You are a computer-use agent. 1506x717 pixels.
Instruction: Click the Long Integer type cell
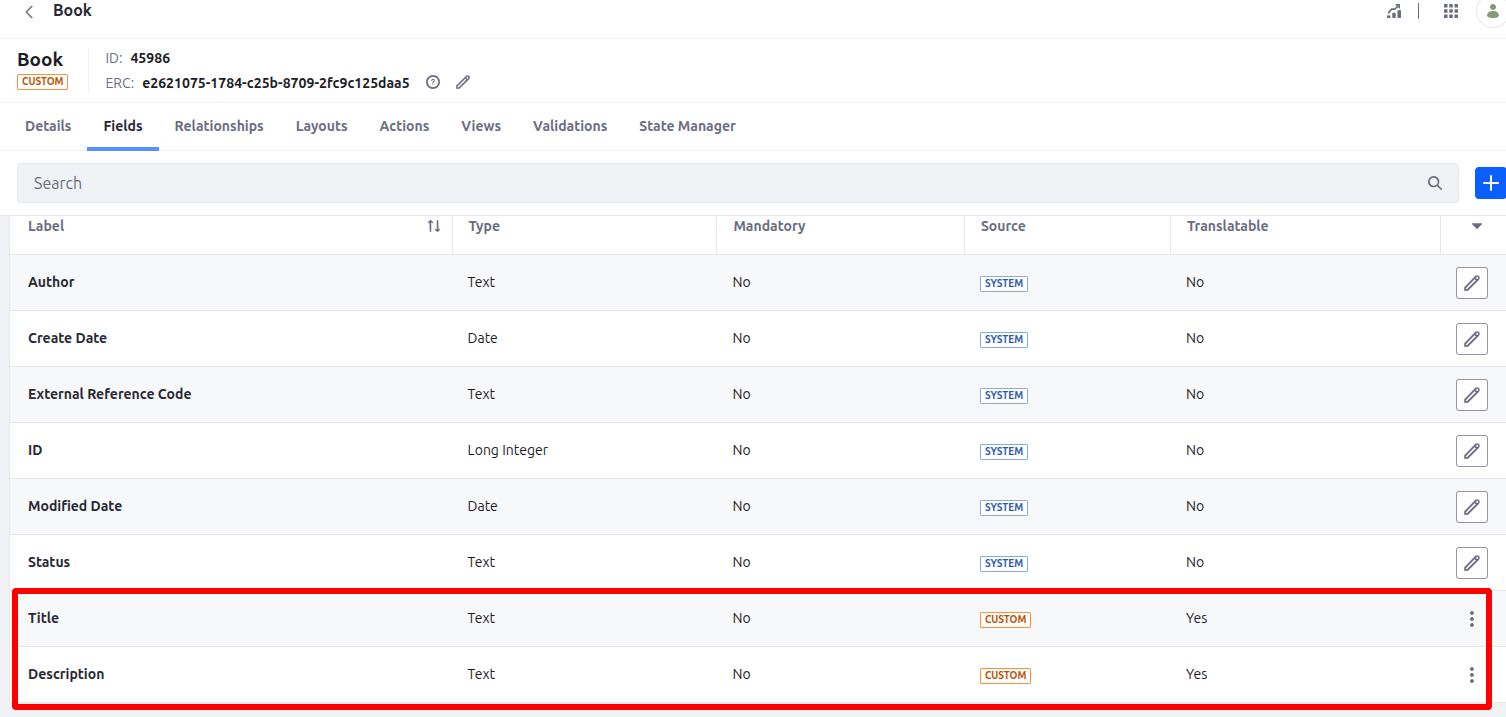(507, 450)
